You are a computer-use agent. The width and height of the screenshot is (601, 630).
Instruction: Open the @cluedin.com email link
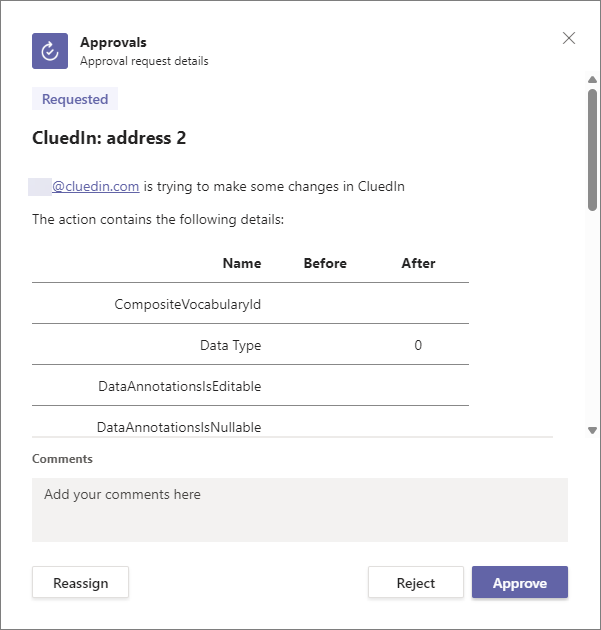(x=95, y=186)
